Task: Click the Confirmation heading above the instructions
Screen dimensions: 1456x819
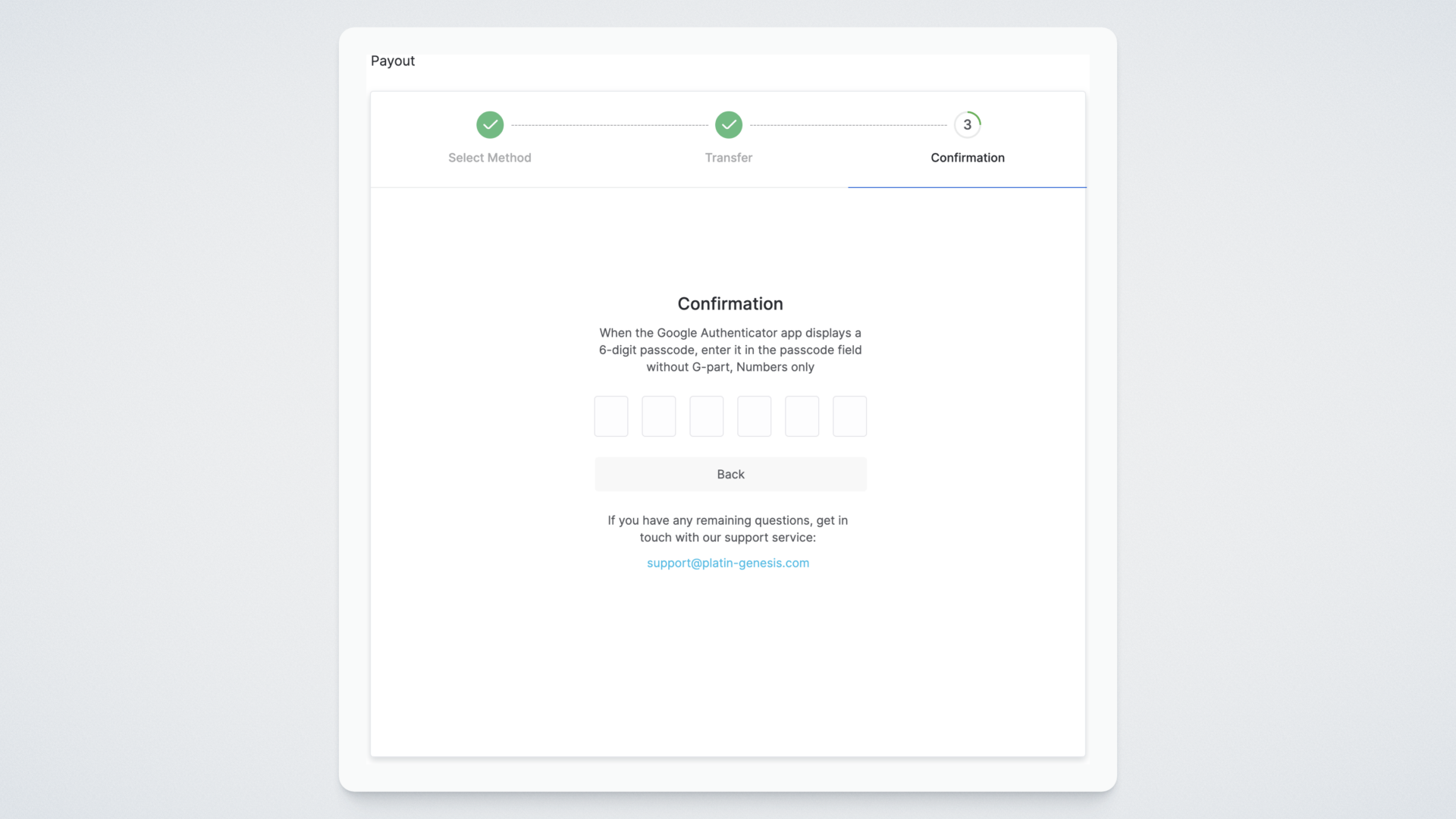Action: tap(730, 303)
